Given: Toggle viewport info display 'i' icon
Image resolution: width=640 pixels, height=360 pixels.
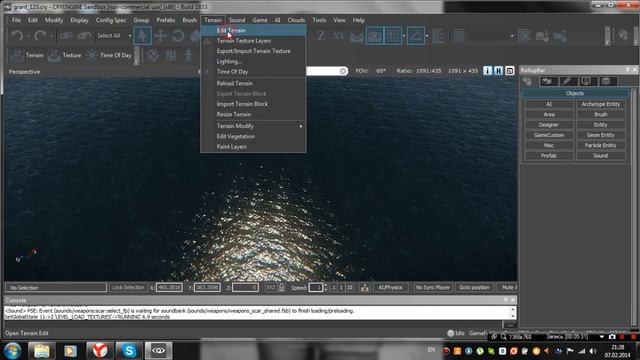Looking at the screenshot, I should tap(487, 71).
